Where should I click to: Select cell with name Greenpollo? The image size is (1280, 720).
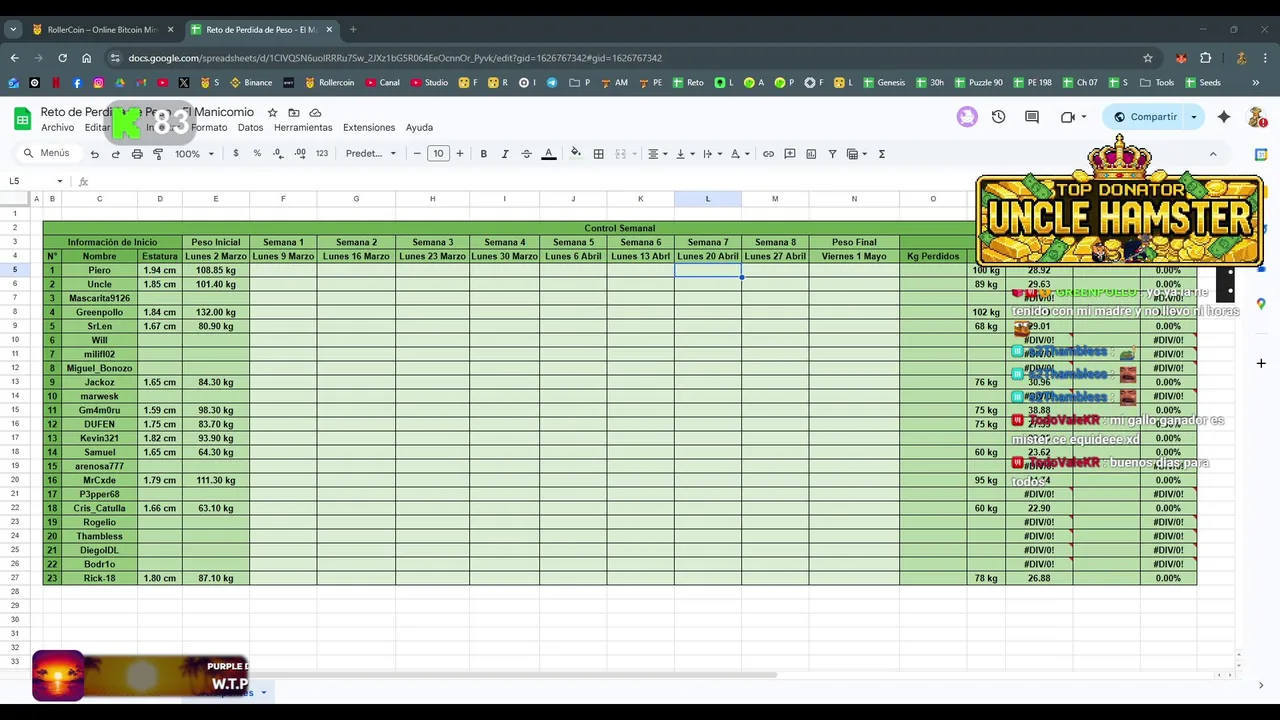99,312
